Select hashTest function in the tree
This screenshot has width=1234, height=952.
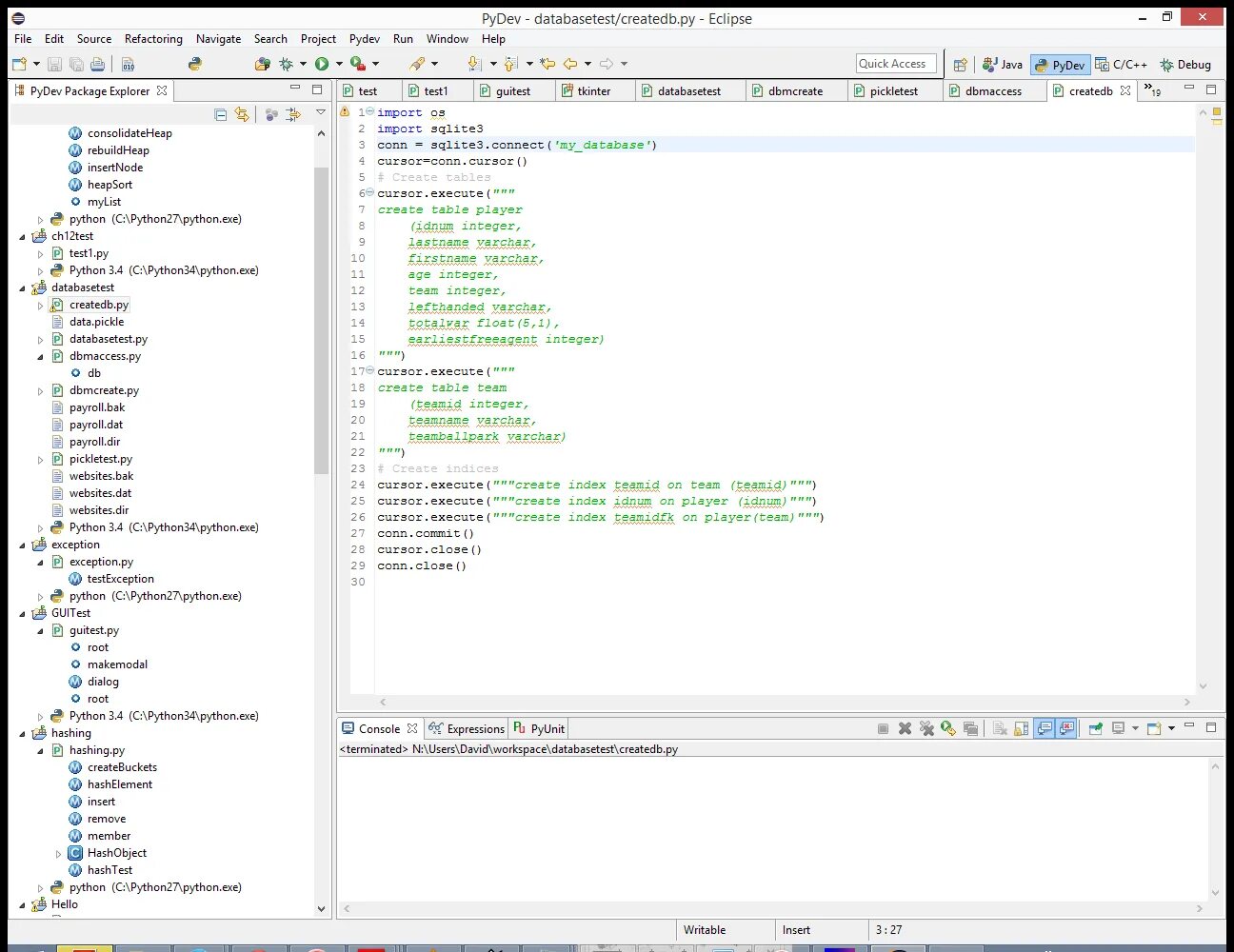pos(109,870)
